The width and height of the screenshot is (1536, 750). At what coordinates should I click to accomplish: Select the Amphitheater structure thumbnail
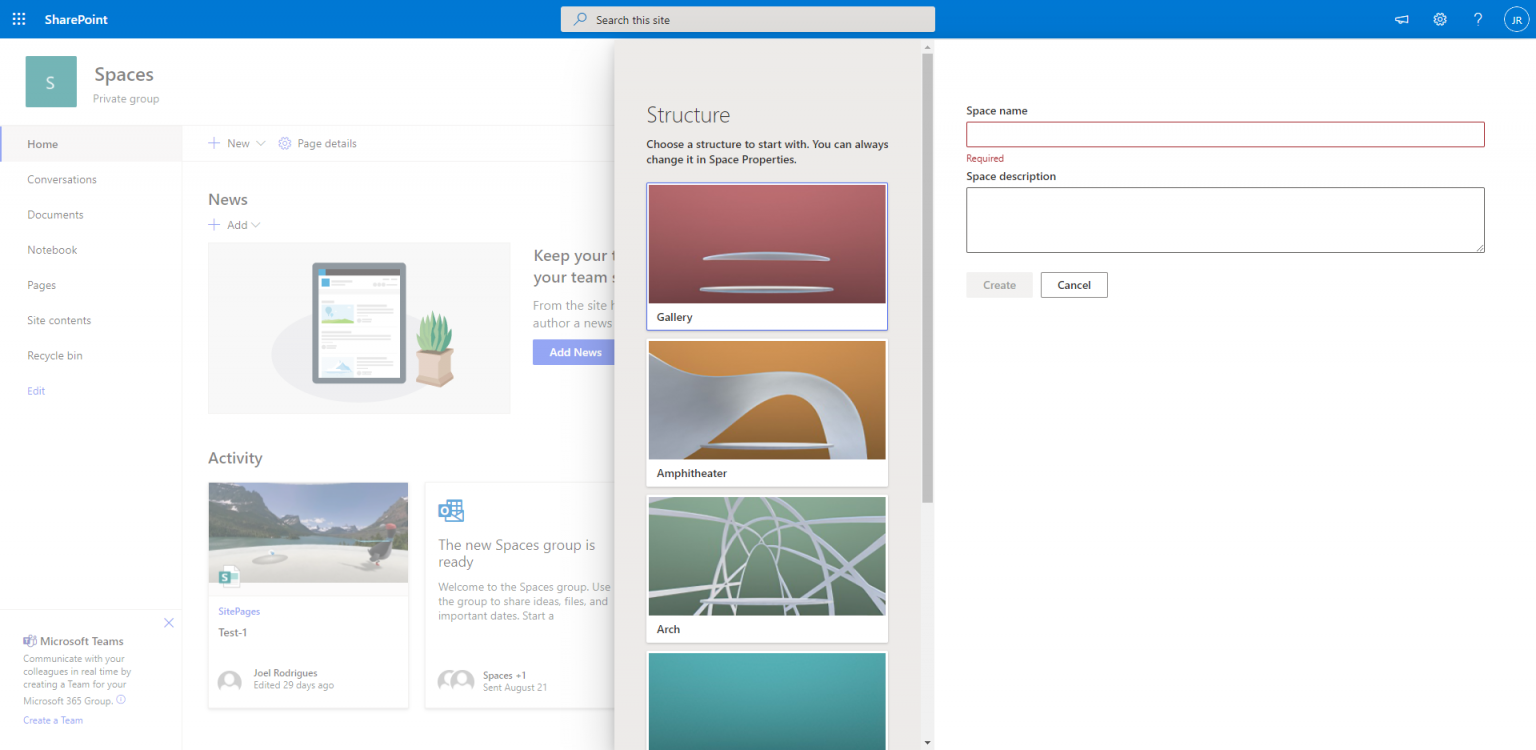(x=766, y=400)
